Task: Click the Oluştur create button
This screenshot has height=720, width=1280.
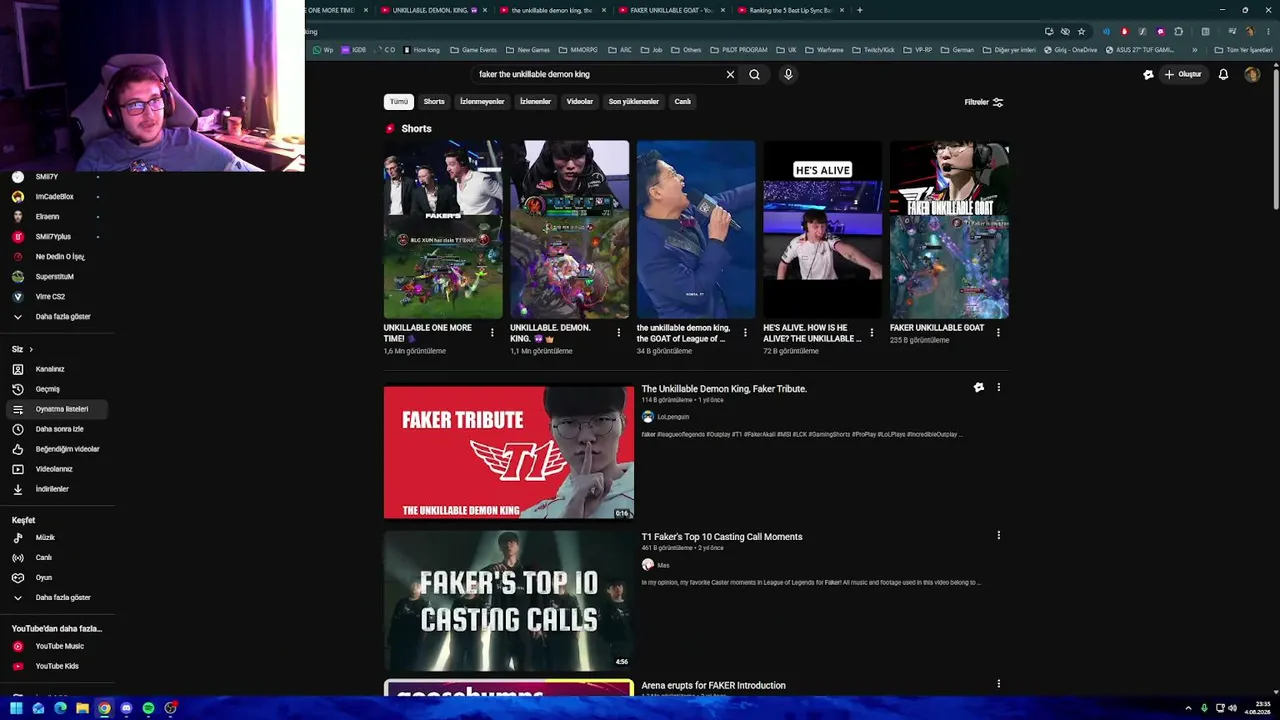Action: click(1182, 74)
